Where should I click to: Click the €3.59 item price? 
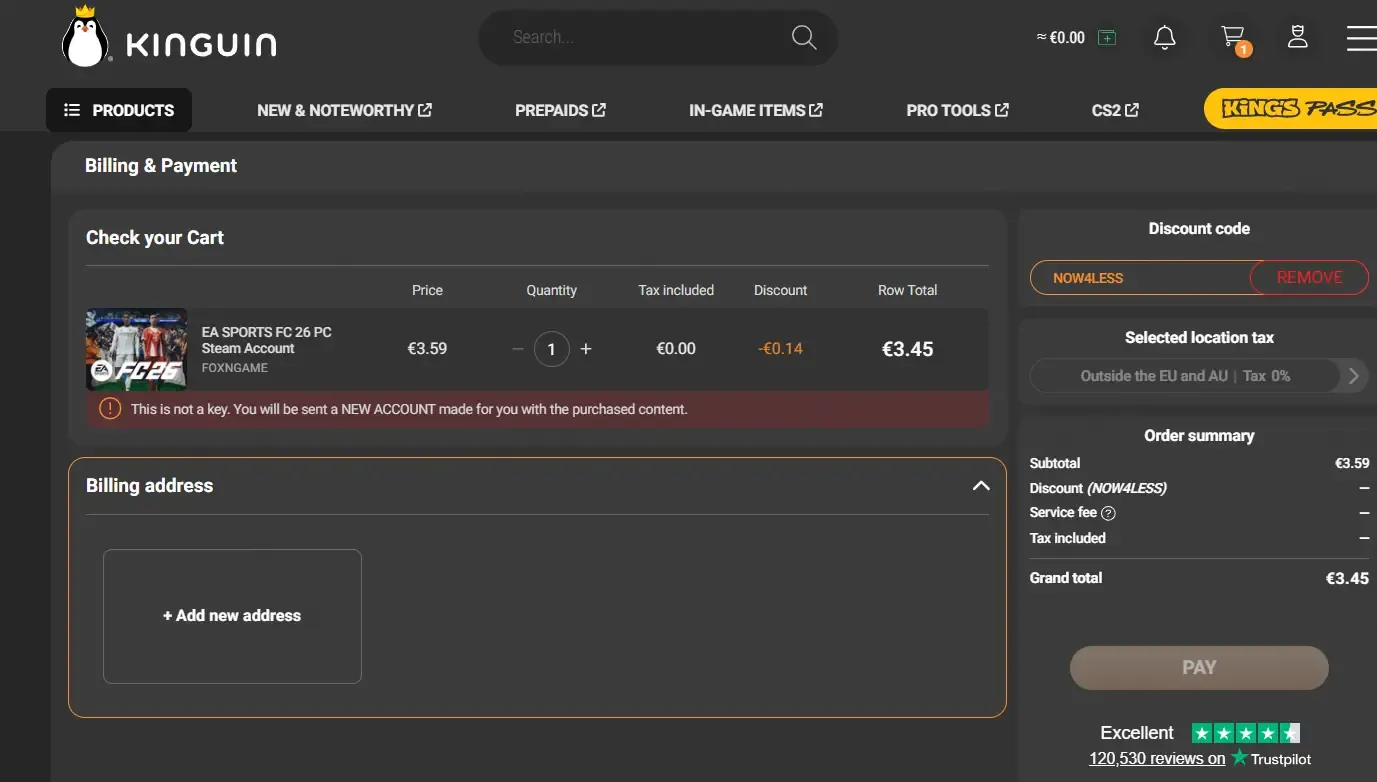pyautogui.click(x=427, y=349)
